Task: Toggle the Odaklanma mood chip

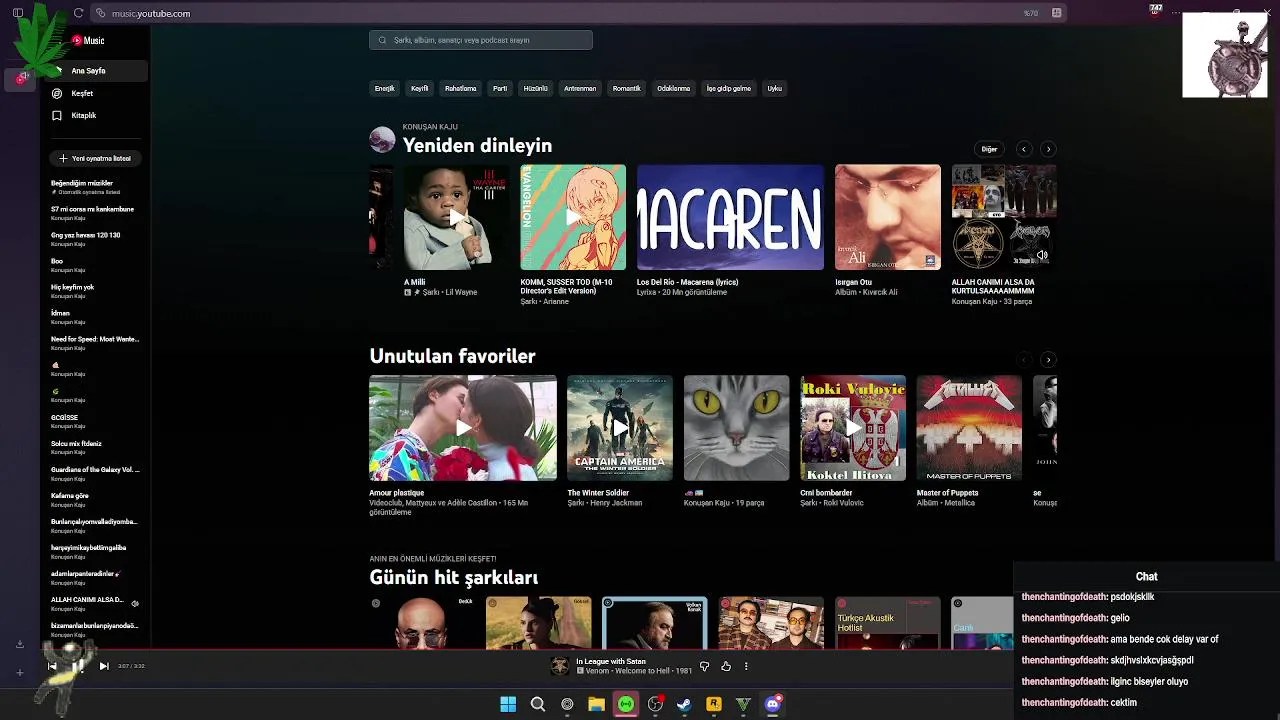Action: [674, 88]
